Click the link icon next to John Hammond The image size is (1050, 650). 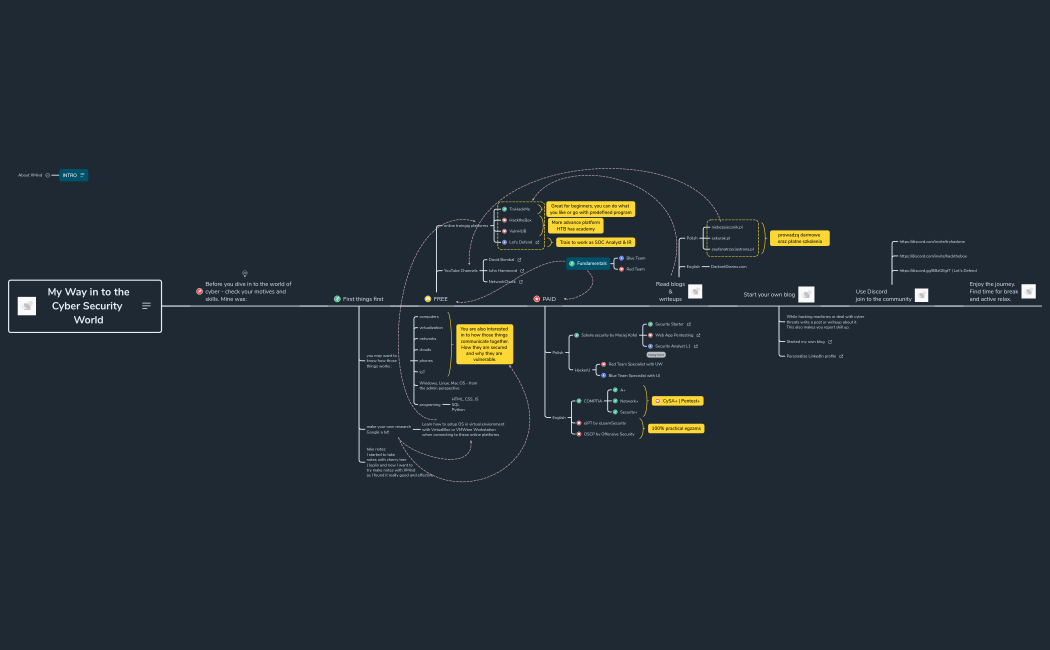pos(522,271)
